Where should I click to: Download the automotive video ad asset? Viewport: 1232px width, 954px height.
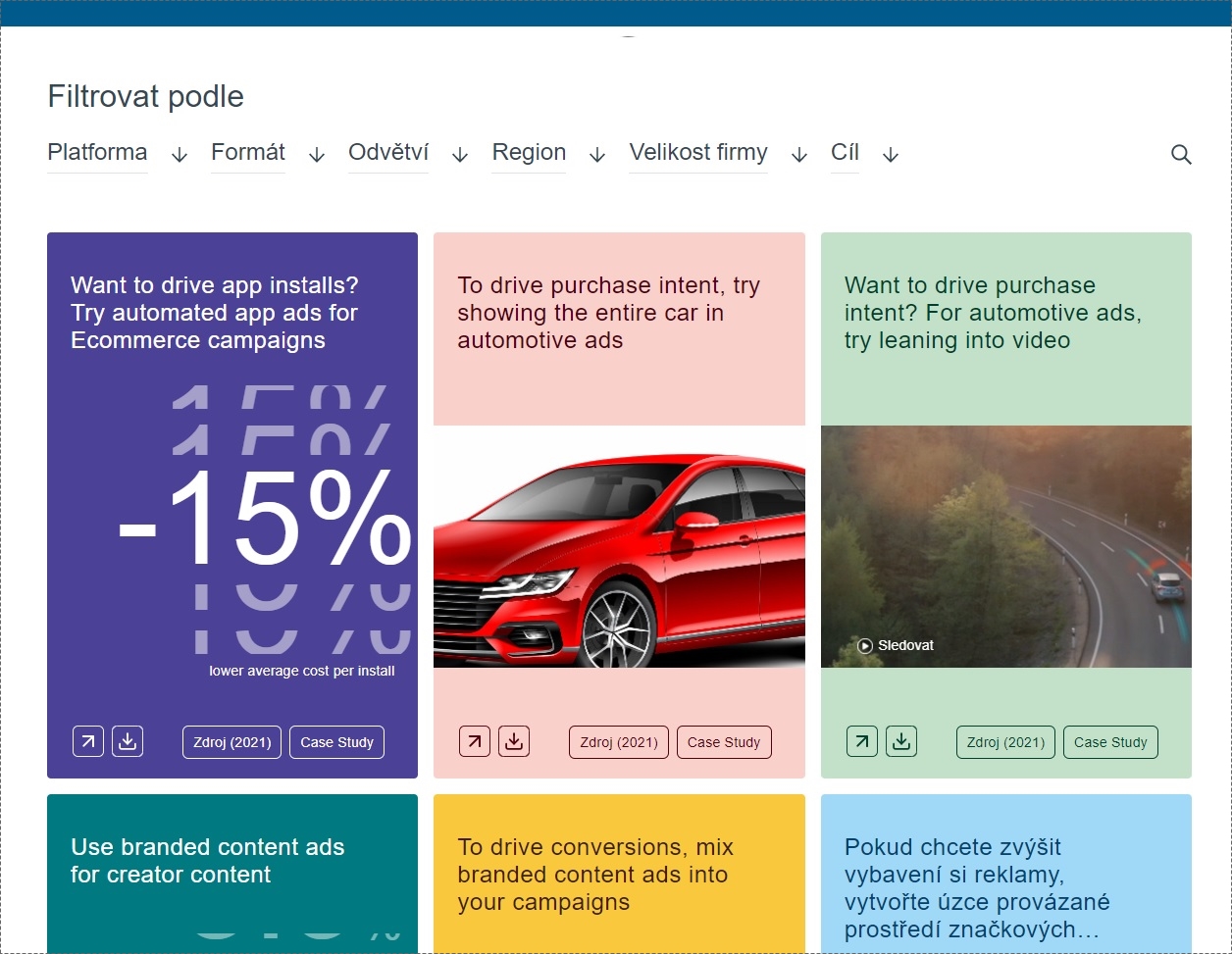[x=900, y=741]
